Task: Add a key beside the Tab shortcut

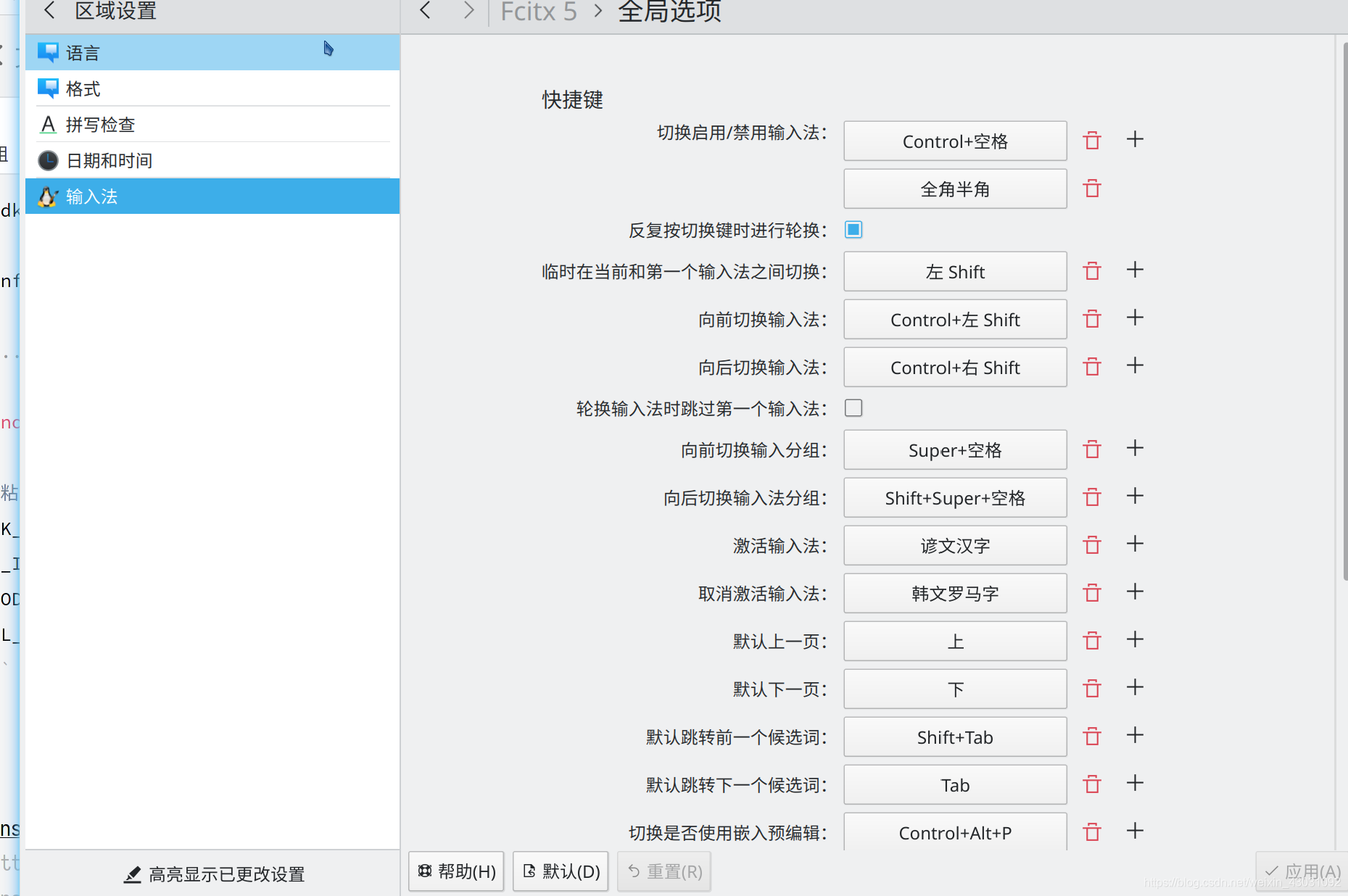Action: pos(1135,783)
